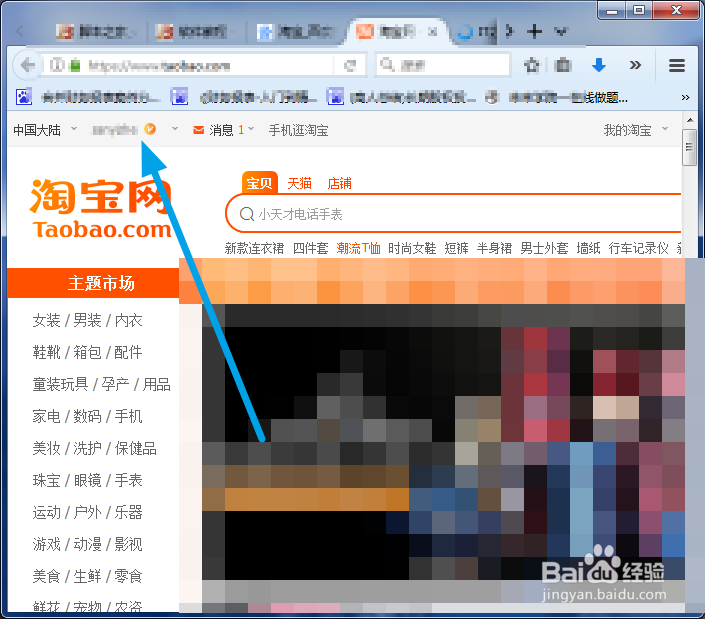Open category 童装玩具 / 孕产 / 用品

pyautogui.click(x=101, y=384)
